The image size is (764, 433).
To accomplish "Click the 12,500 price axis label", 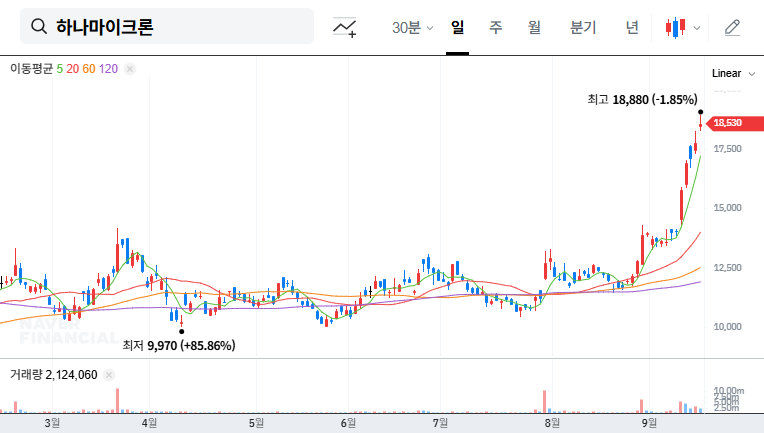I will click(727, 268).
